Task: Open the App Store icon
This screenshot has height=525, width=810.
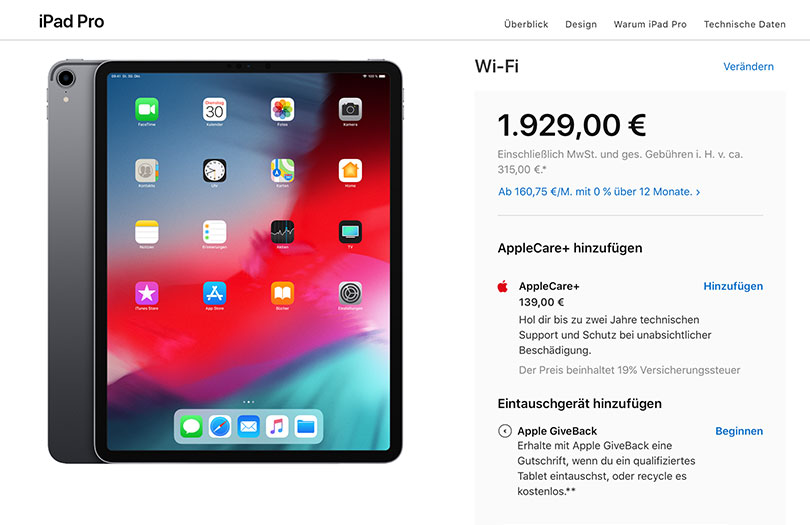Action: tap(214, 293)
